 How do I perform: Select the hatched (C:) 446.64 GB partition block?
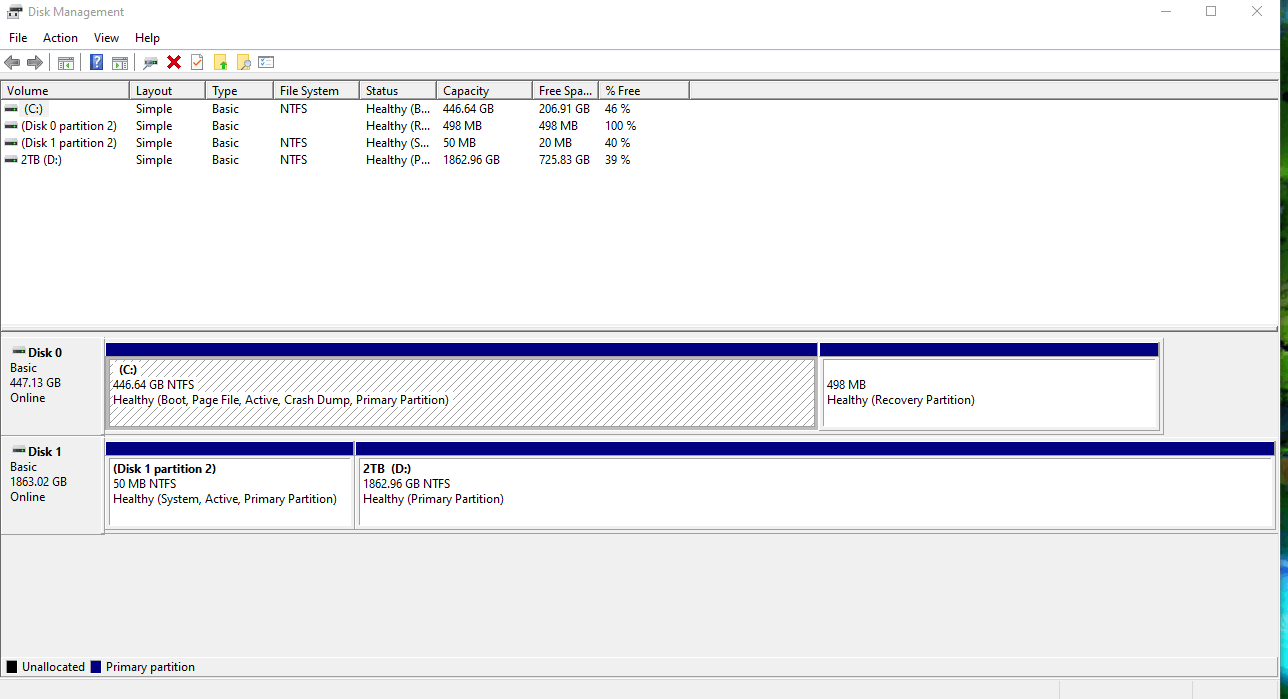click(461, 392)
